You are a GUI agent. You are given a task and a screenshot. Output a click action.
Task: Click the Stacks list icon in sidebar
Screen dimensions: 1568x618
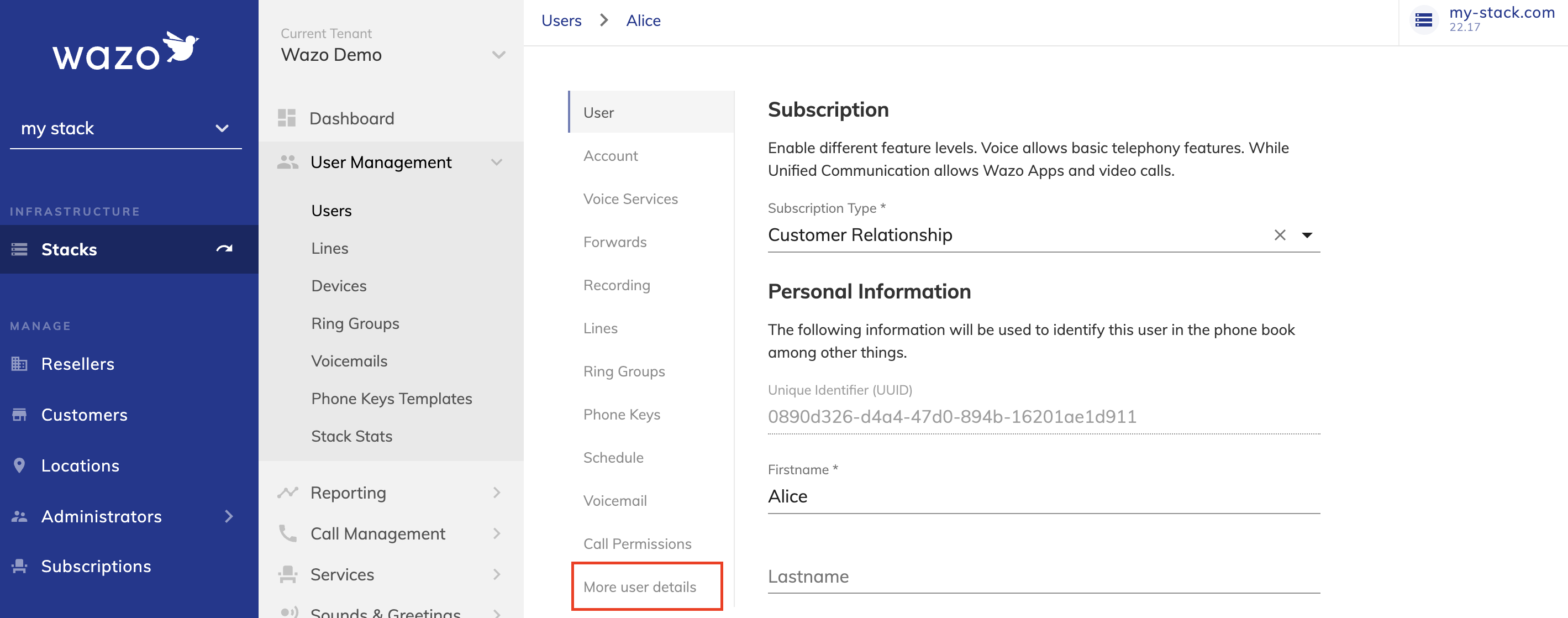pyautogui.click(x=19, y=249)
